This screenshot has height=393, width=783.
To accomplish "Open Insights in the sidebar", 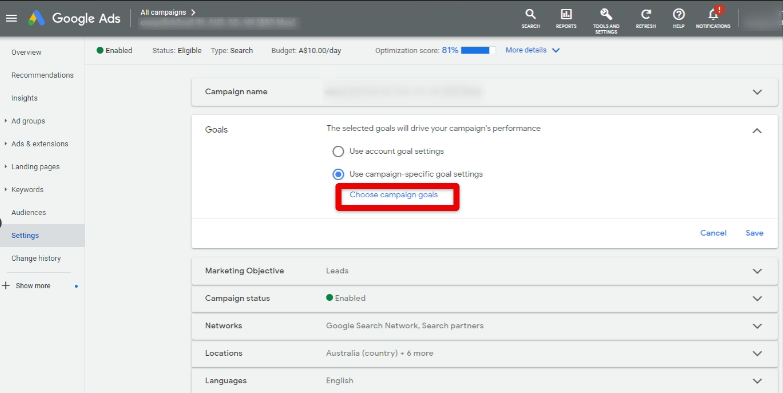I will click(x=24, y=98).
